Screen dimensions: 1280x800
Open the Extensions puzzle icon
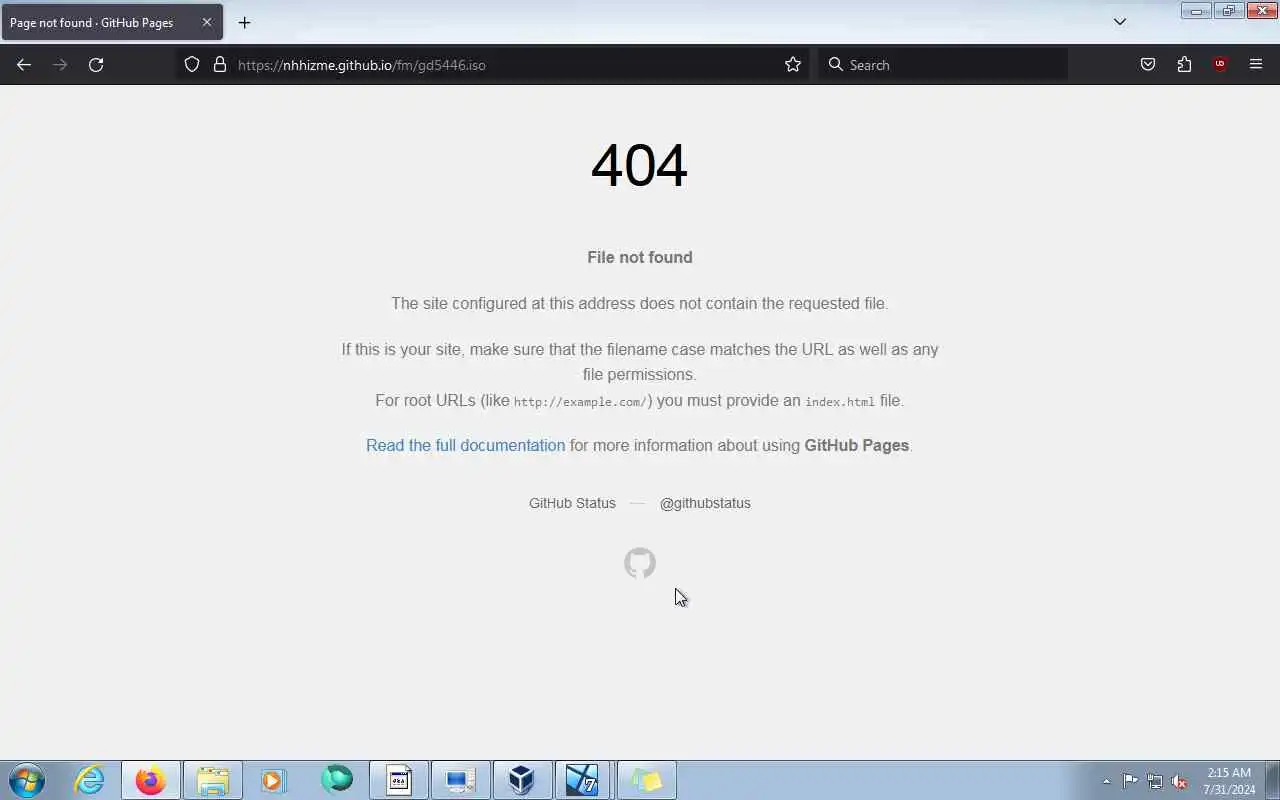tap(1184, 65)
